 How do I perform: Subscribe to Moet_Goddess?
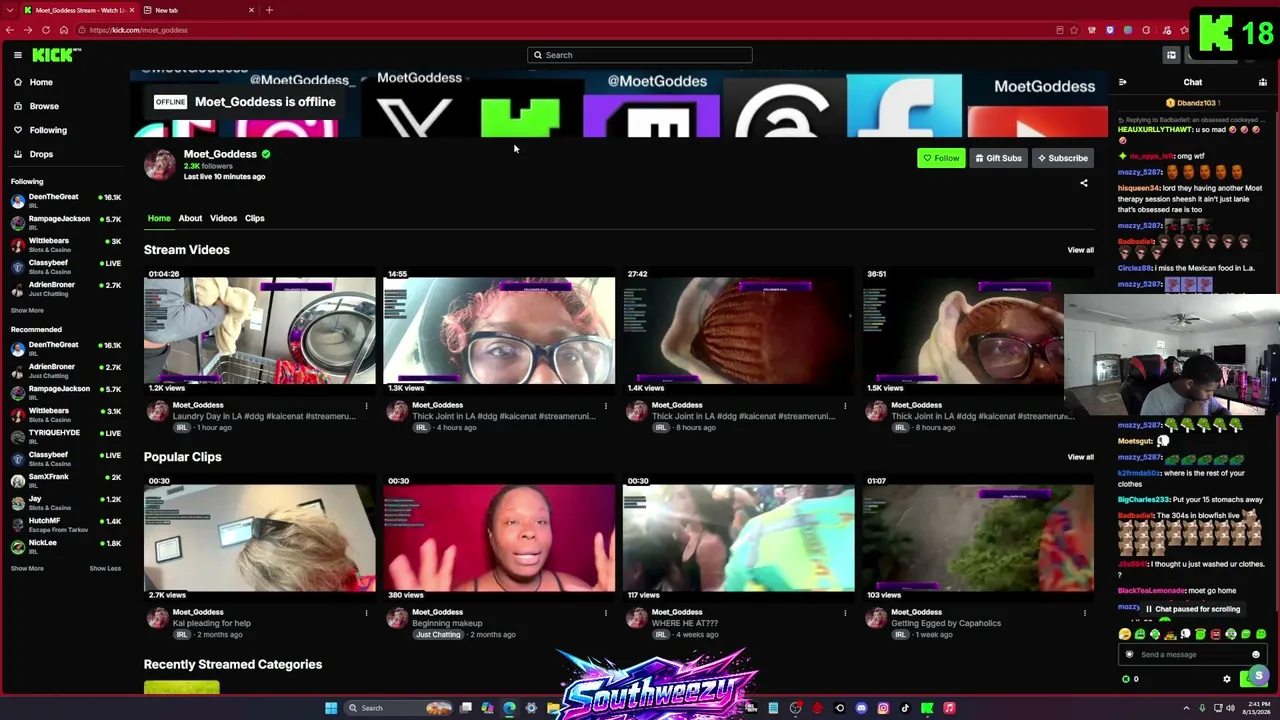pyautogui.click(x=1062, y=158)
